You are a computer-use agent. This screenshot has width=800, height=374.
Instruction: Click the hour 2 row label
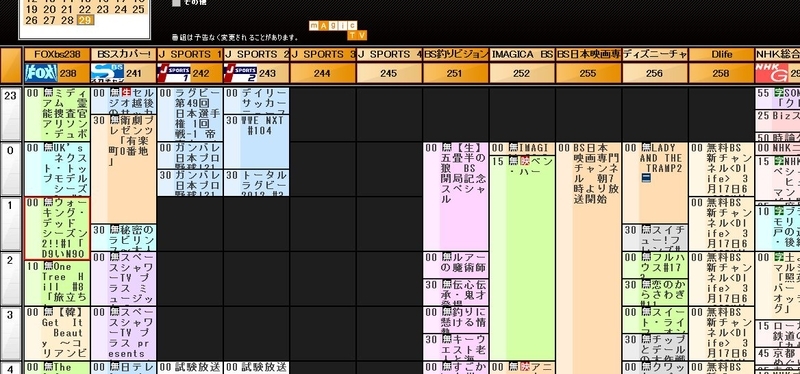(x=11, y=279)
